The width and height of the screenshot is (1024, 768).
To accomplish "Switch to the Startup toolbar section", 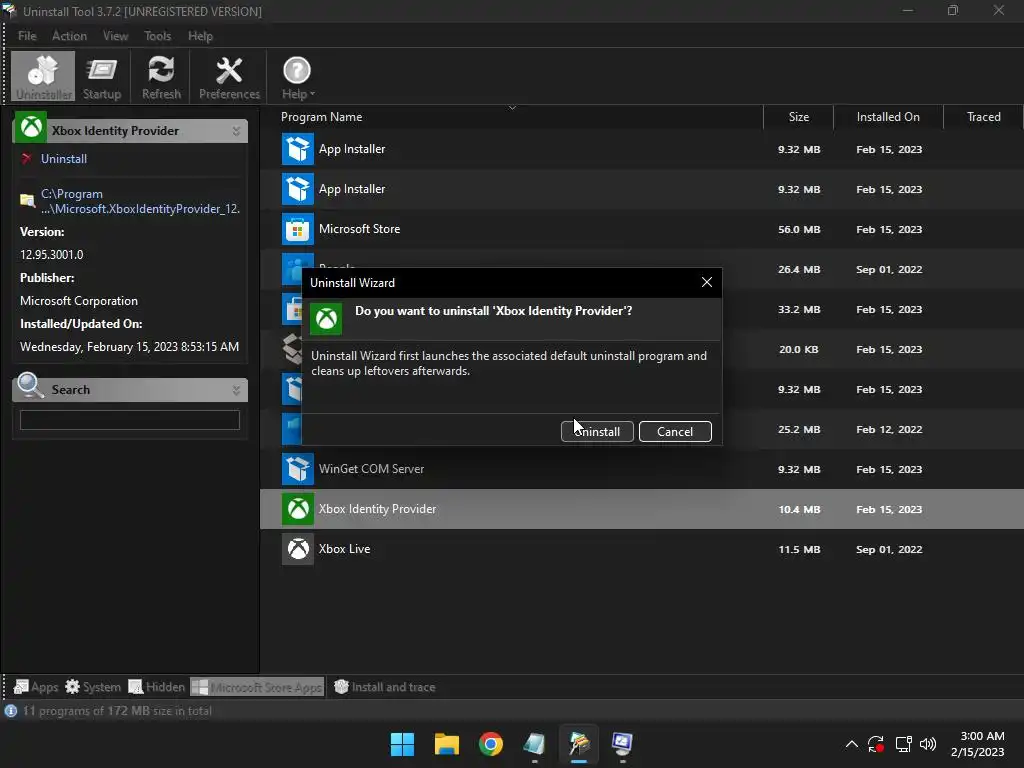I will [102, 76].
